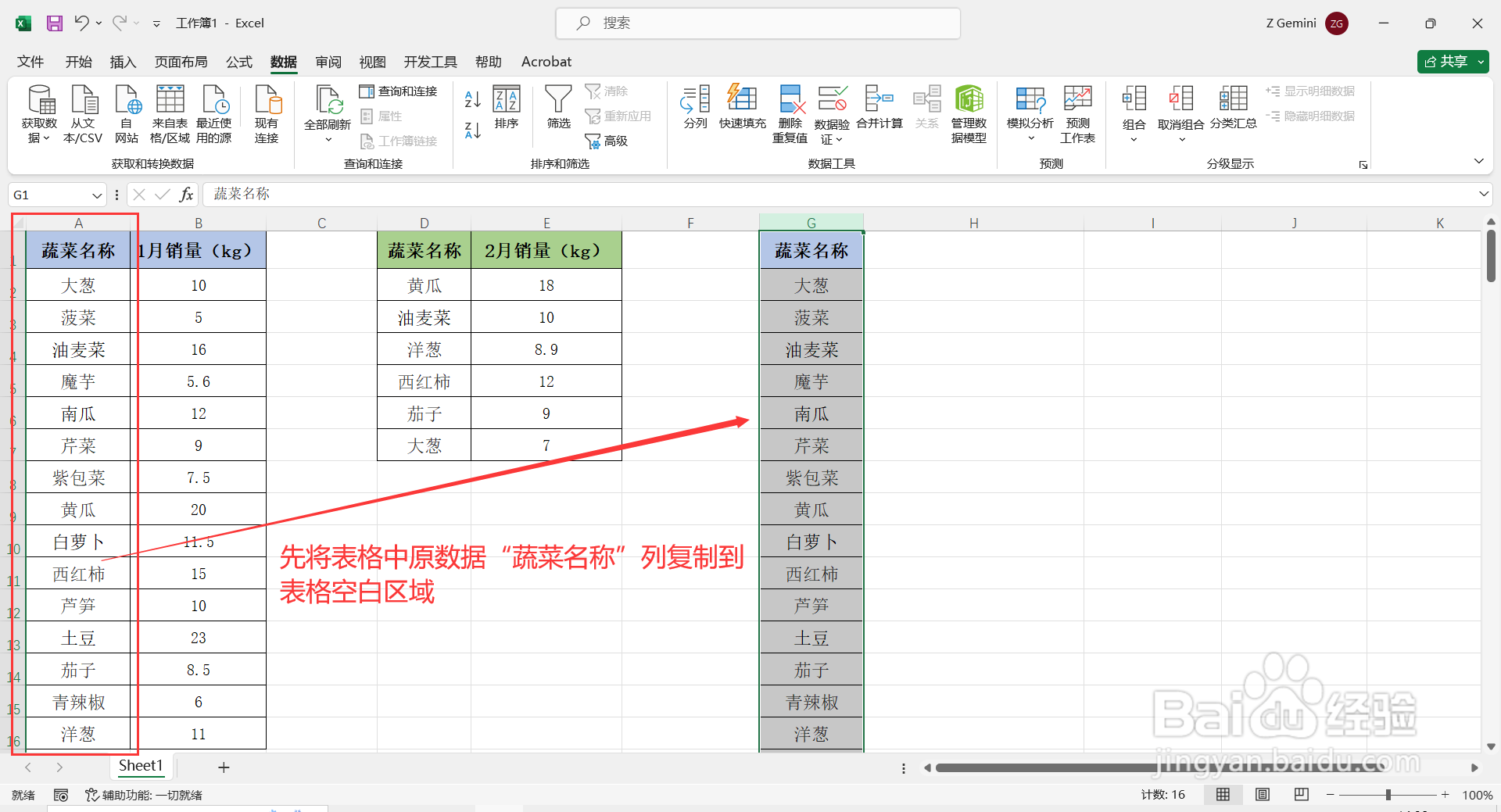Switch to Page Layout view in status bar
Image resolution: width=1501 pixels, height=812 pixels.
pyautogui.click(x=1262, y=794)
